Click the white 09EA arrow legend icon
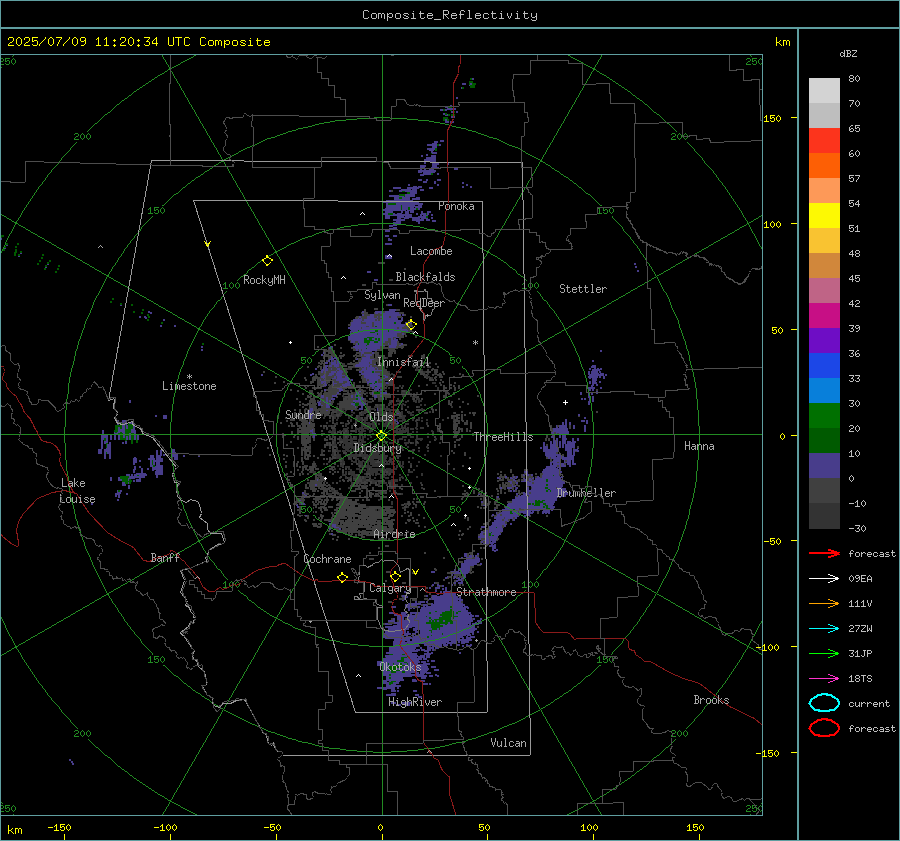Image resolution: width=900 pixels, height=841 pixels. tap(824, 578)
